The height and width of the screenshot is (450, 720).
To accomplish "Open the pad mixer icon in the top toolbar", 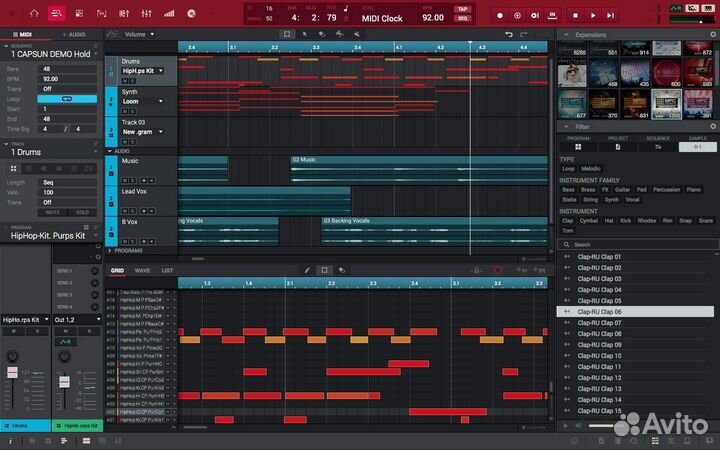I will pyautogui.click(x=124, y=13).
